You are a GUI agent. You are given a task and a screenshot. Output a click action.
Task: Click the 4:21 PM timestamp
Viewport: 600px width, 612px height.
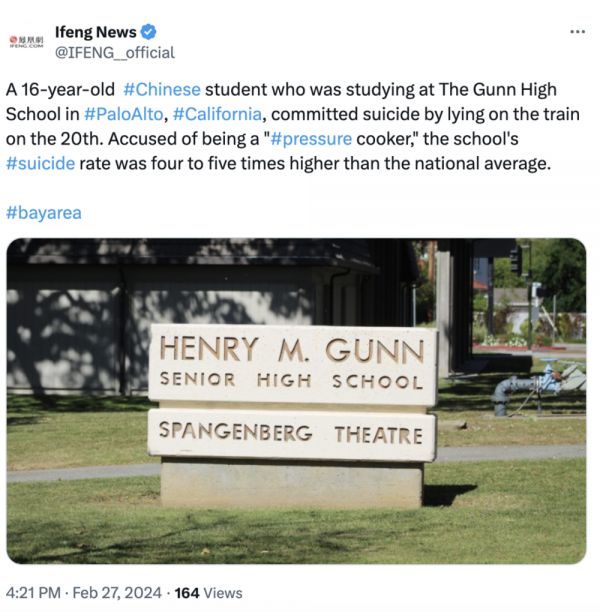[x=34, y=593]
